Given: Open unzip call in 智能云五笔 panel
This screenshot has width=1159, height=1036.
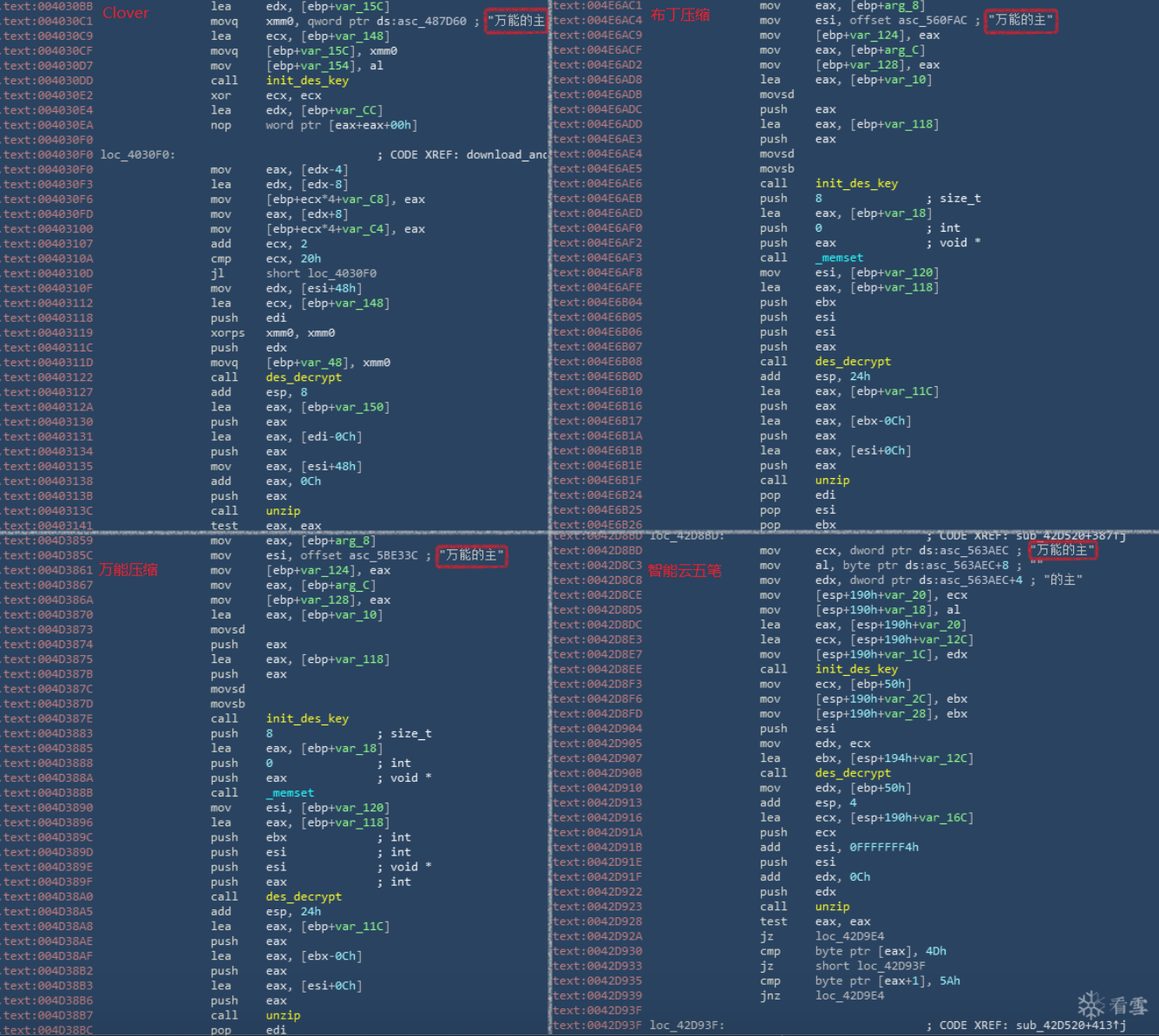Looking at the screenshot, I should [832, 907].
